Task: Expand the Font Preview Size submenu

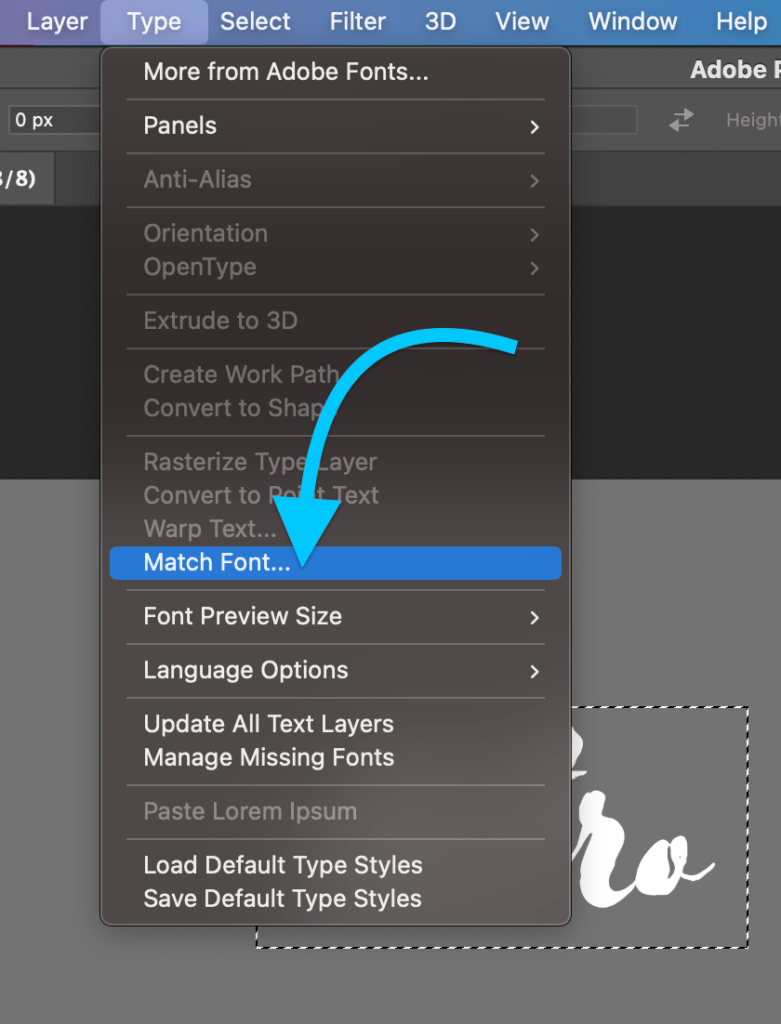Action: 240,617
